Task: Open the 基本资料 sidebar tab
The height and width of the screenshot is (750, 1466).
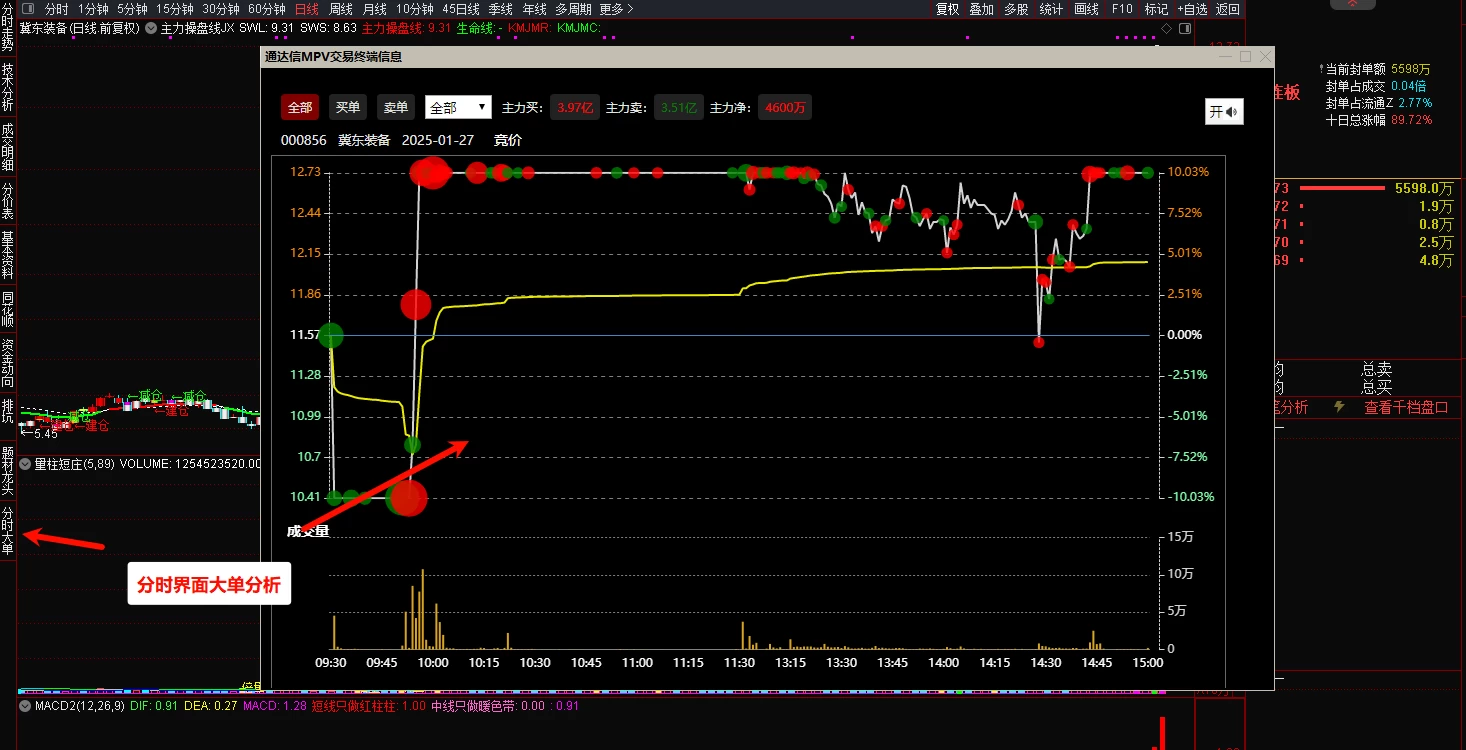Action: point(8,255)
